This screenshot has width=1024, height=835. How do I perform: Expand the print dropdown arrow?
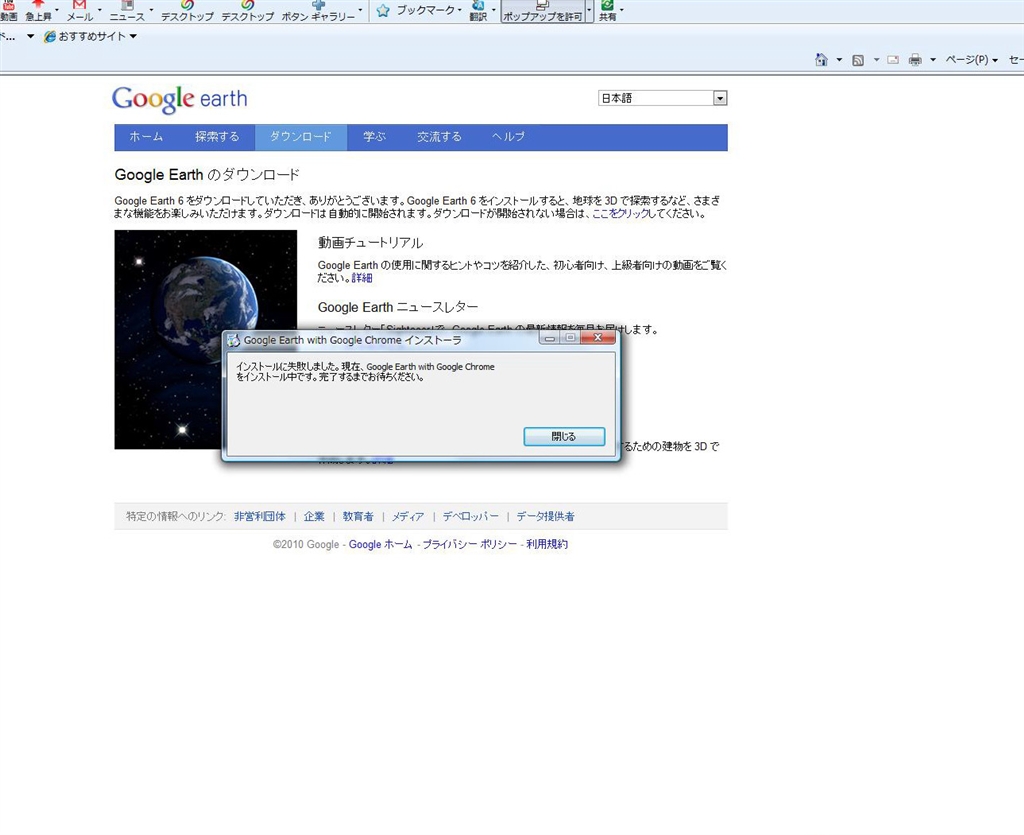click(933, 60)
